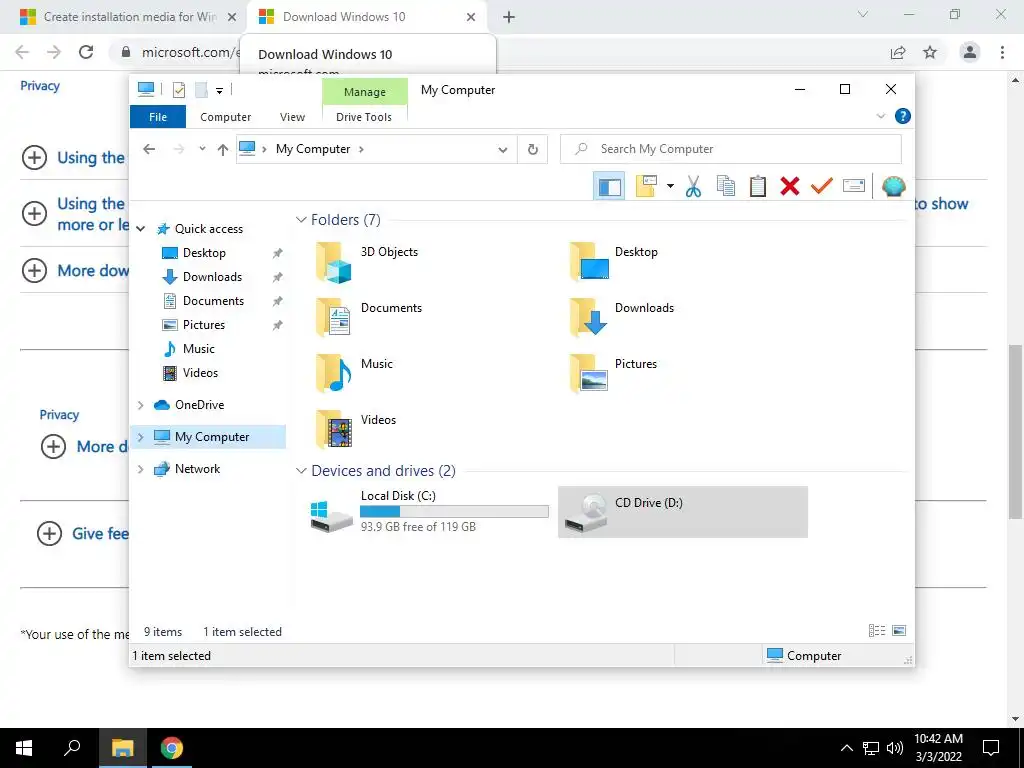Click the red X Delete icon

click(790, 187)
